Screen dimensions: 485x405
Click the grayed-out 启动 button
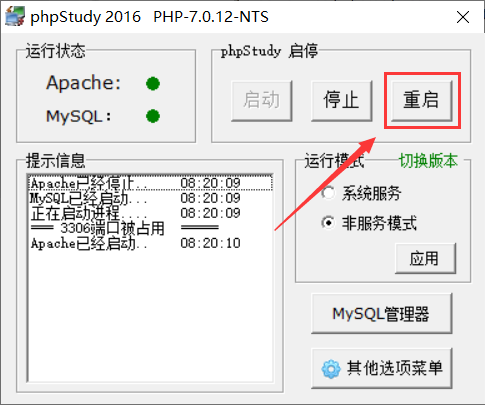click(x=262, y=100)
